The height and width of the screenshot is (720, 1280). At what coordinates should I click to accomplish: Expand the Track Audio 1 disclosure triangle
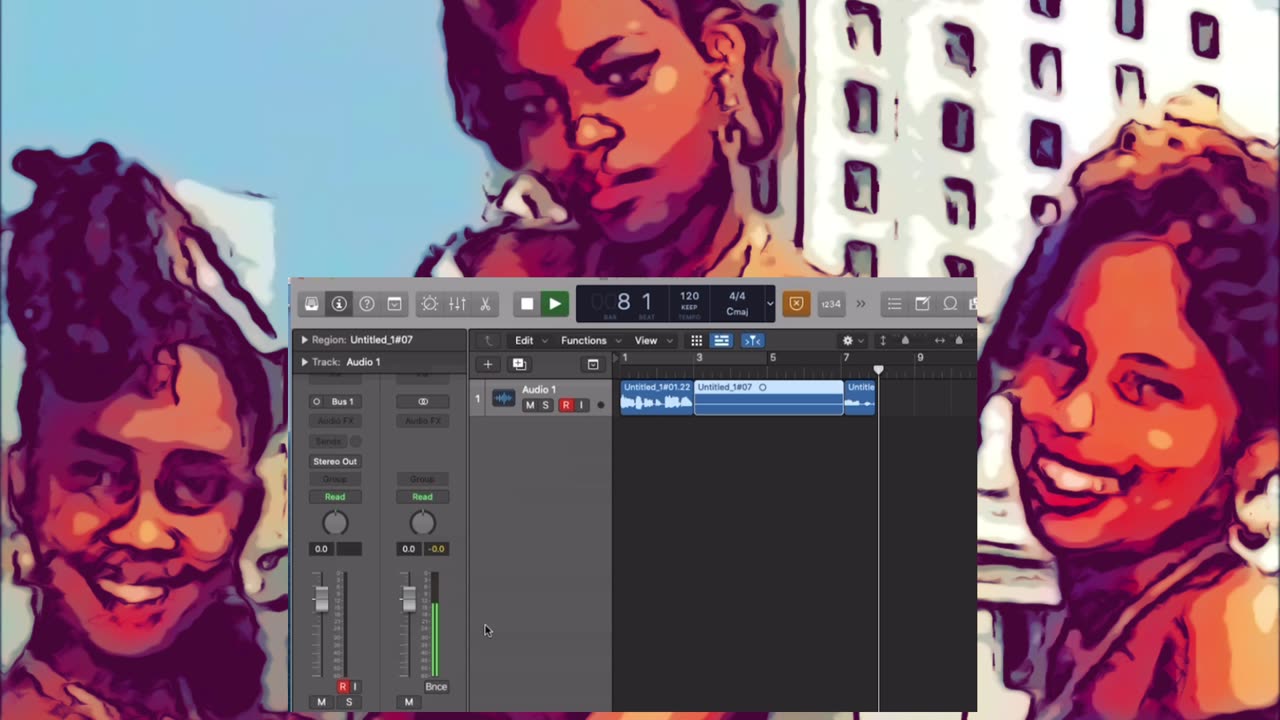(304, 362)
